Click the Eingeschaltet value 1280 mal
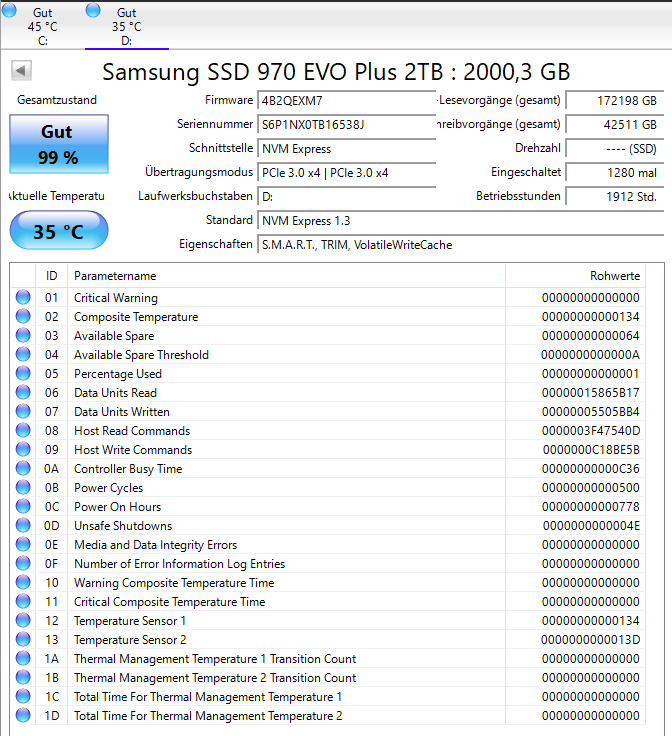672x736 pixels. (615, 172)
